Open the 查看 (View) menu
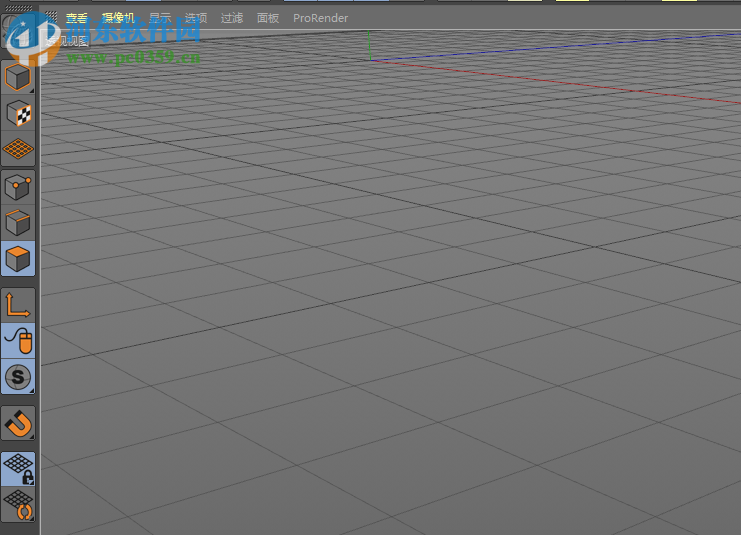 pos(77,18)
